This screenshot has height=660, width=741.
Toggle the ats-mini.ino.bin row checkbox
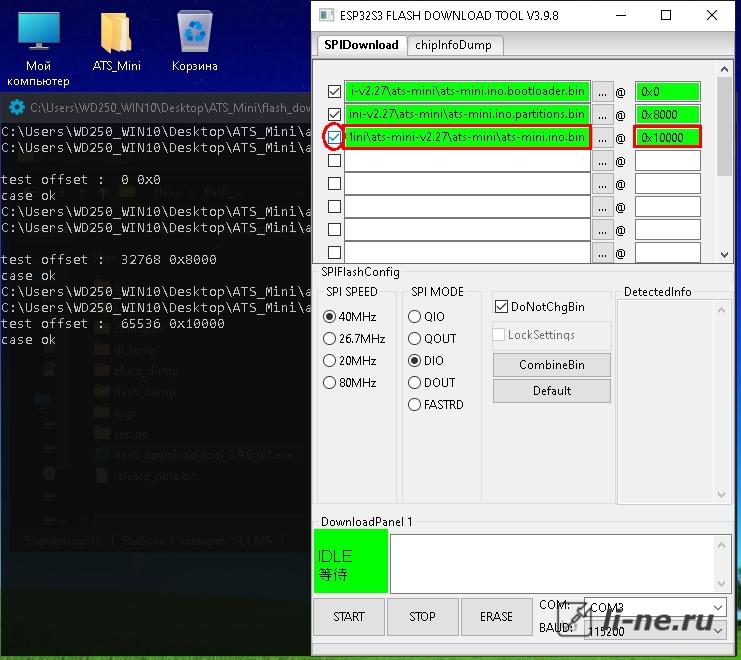(x=334, y=137)
